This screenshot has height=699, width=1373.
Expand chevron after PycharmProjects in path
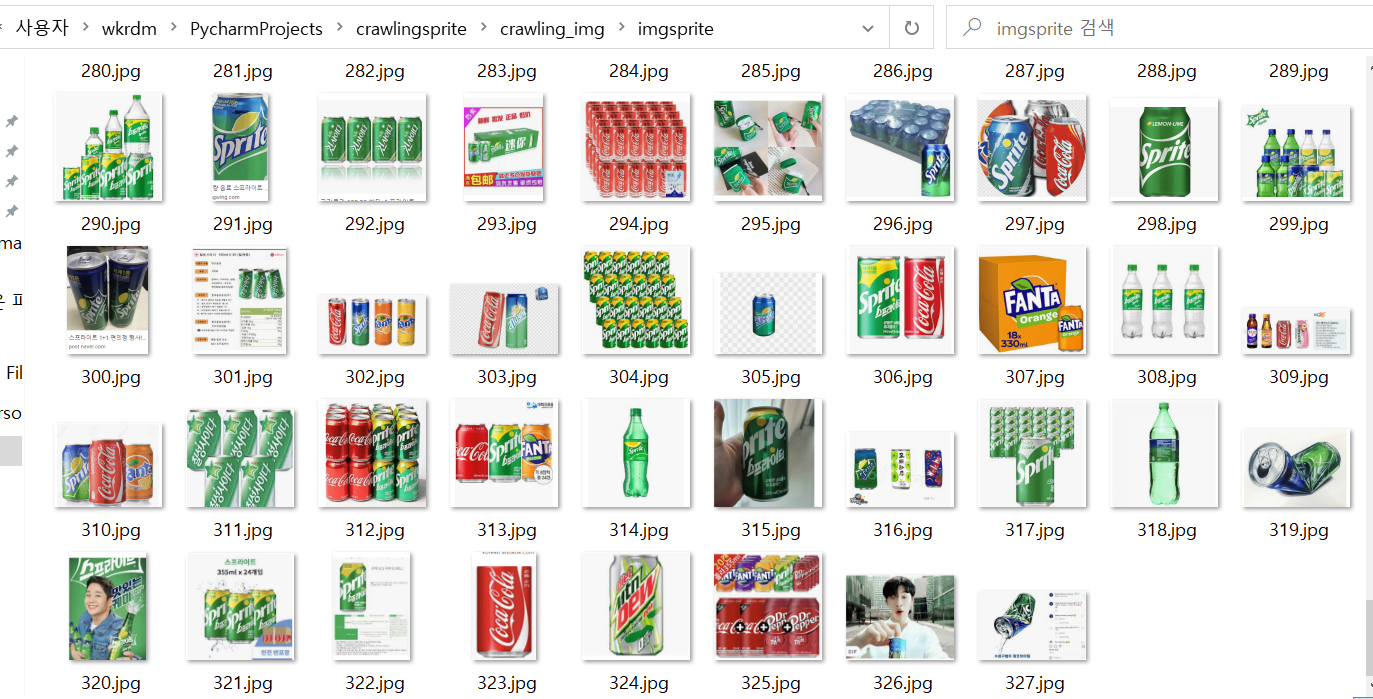[340, 28]
